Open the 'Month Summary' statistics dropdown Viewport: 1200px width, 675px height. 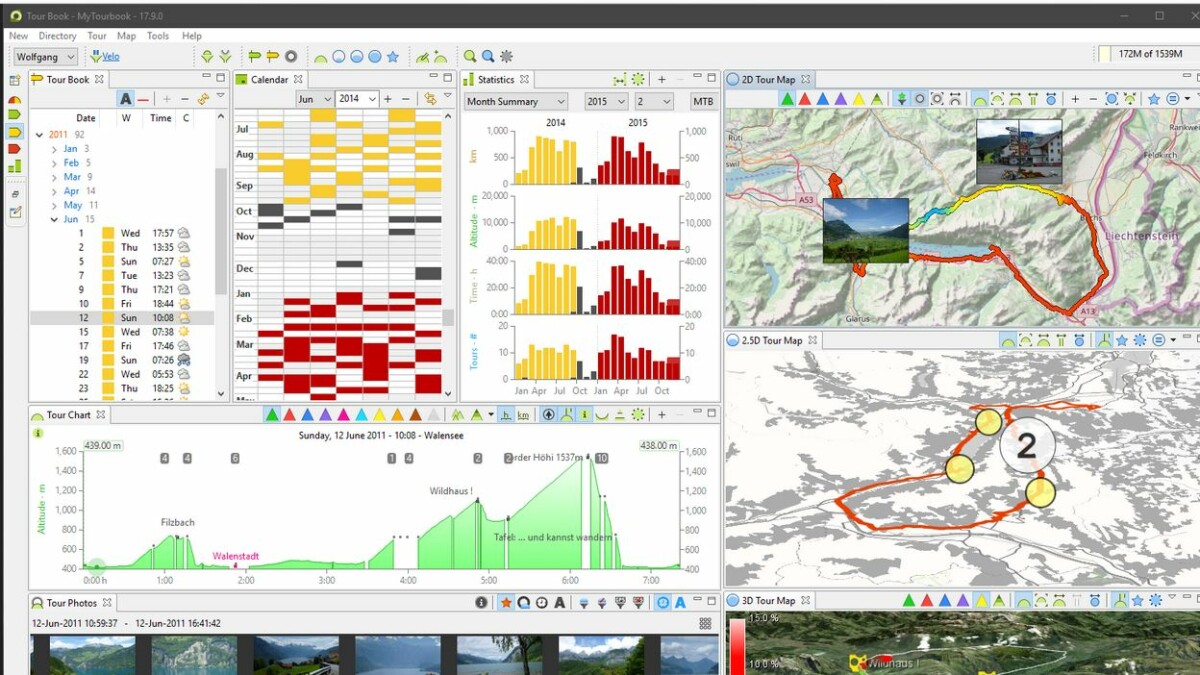[515, 101]
